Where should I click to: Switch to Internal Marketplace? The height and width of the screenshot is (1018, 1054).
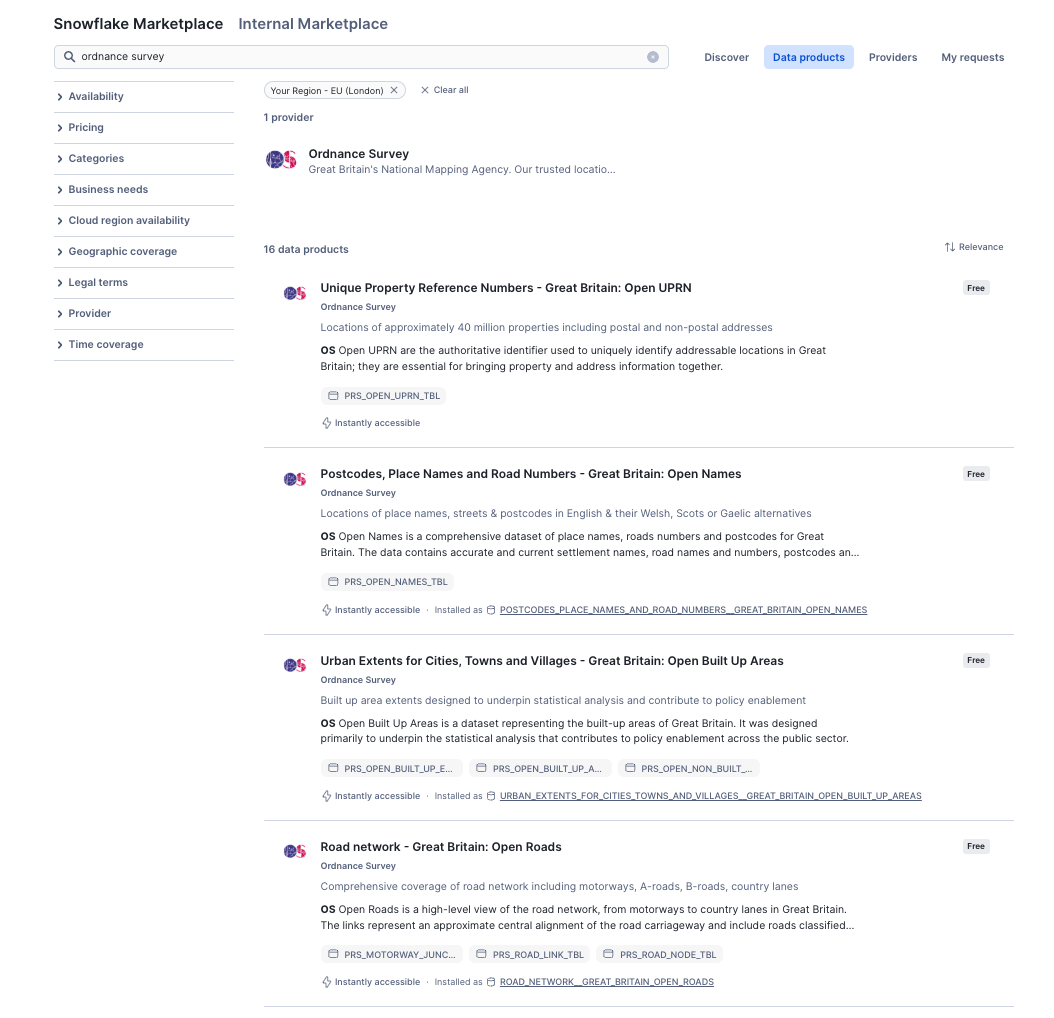tap(313, 24)
